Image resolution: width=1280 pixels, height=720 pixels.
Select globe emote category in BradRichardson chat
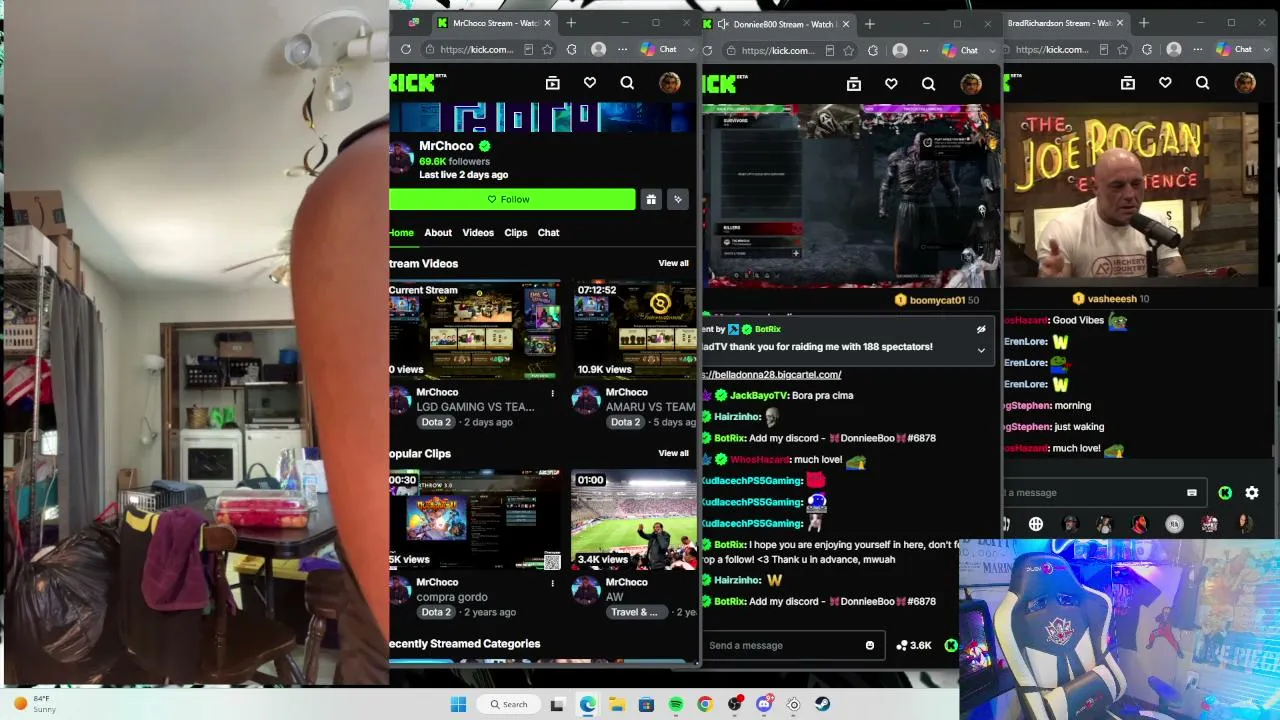[1036, 524]
